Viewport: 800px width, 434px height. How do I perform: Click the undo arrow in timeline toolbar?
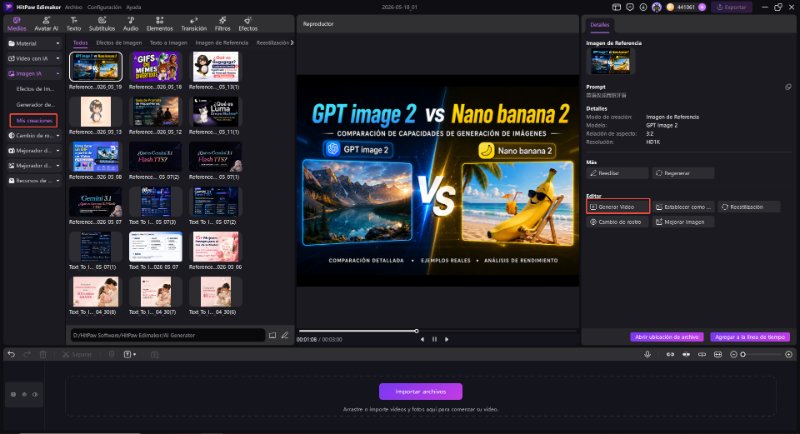(x=11, y=354)
